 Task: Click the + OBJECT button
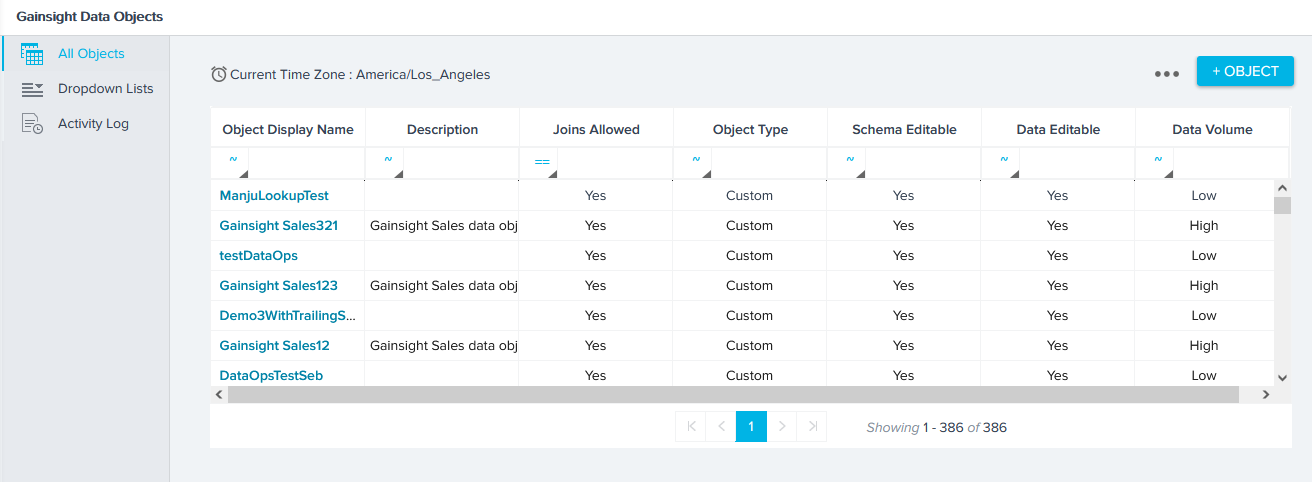pos(1245,71)
